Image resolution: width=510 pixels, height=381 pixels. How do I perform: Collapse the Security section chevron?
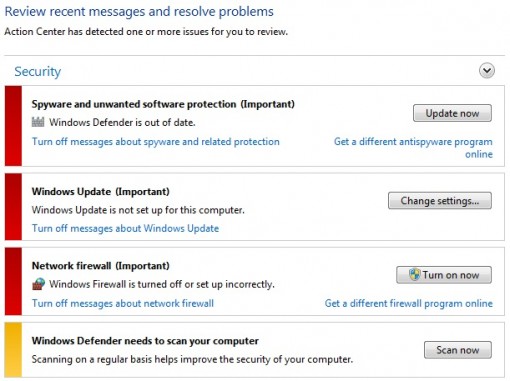click(x=487, y=71)
